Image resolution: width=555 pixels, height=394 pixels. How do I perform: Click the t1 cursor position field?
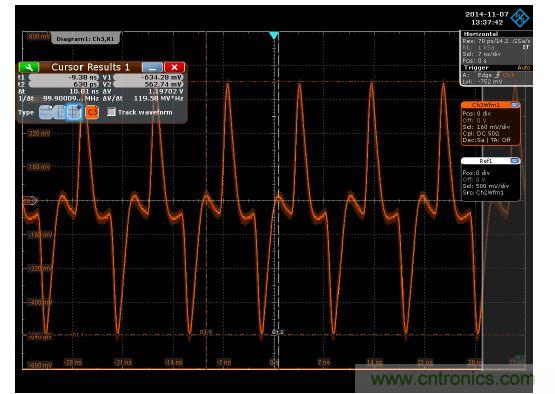coord(64,78)
